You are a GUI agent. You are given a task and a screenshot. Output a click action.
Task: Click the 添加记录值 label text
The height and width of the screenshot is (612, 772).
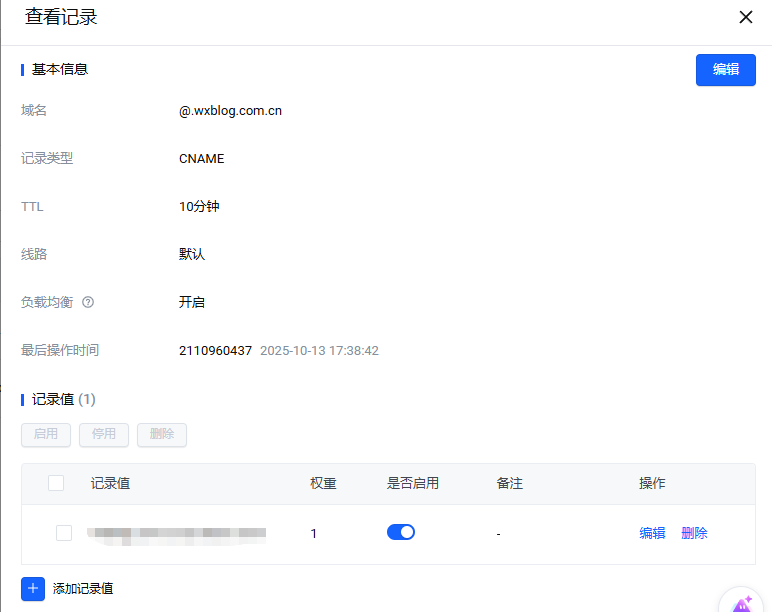[83, 589]
